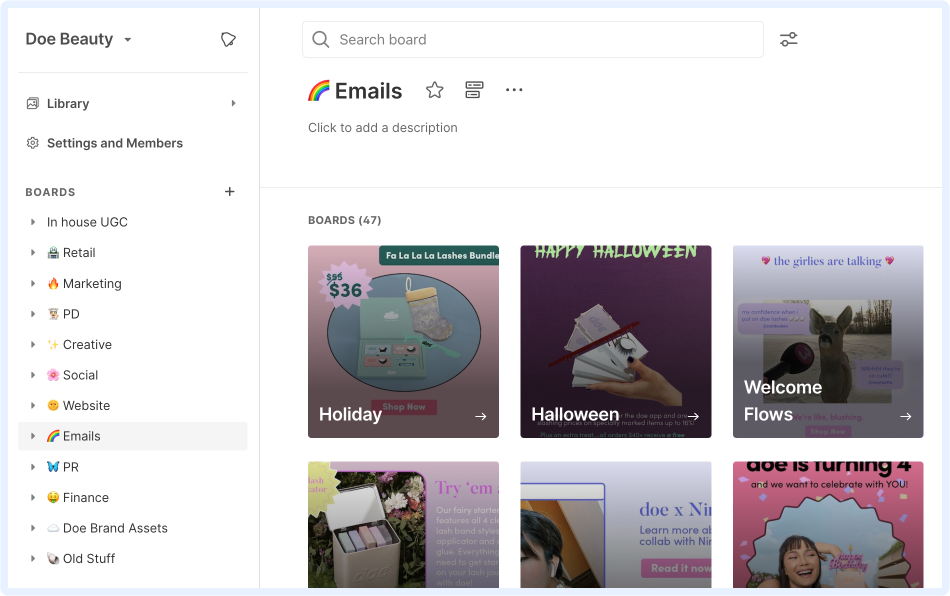Click the arrow on Welcome Flows card

906,416
